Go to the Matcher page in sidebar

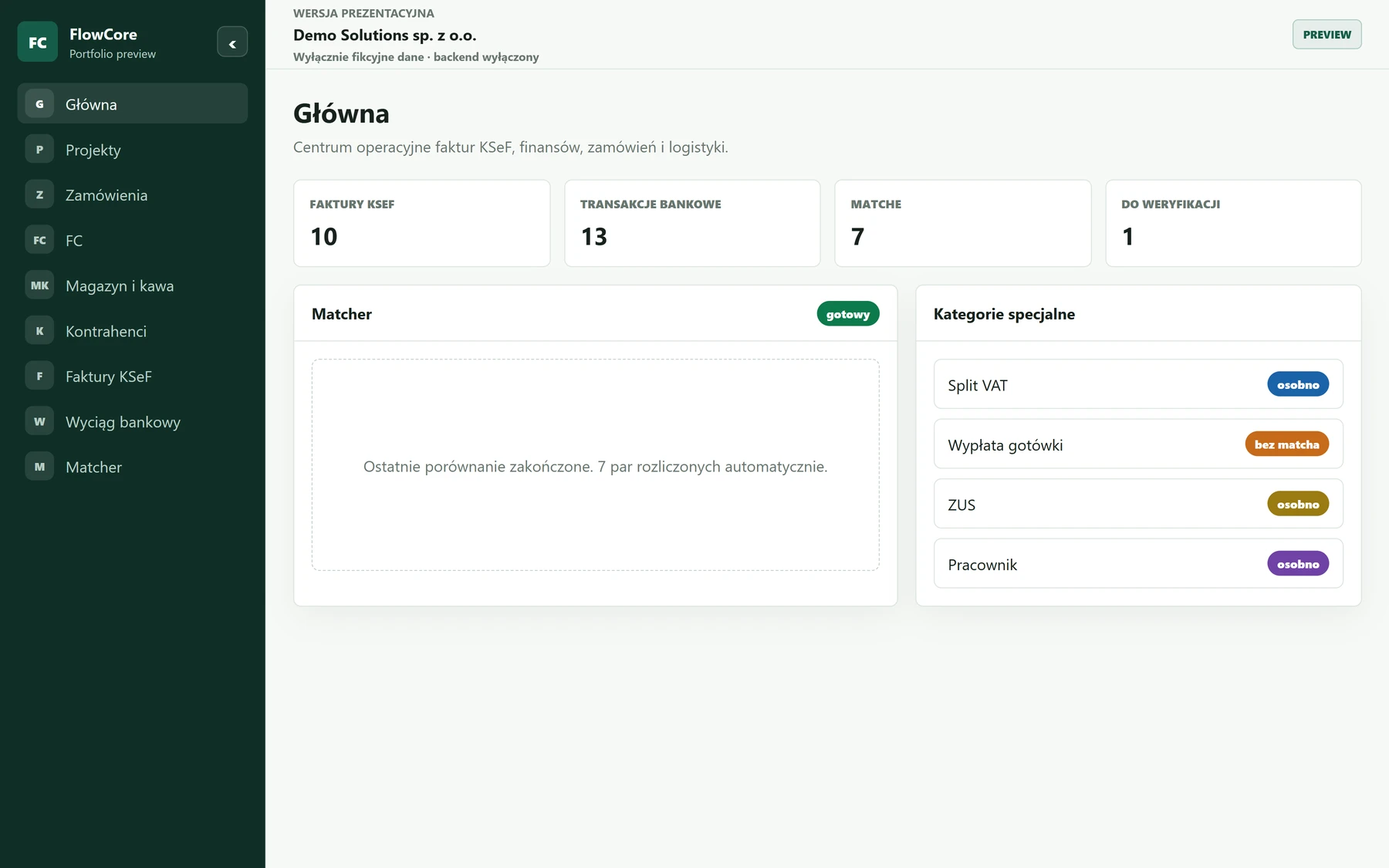pos(133,467)
